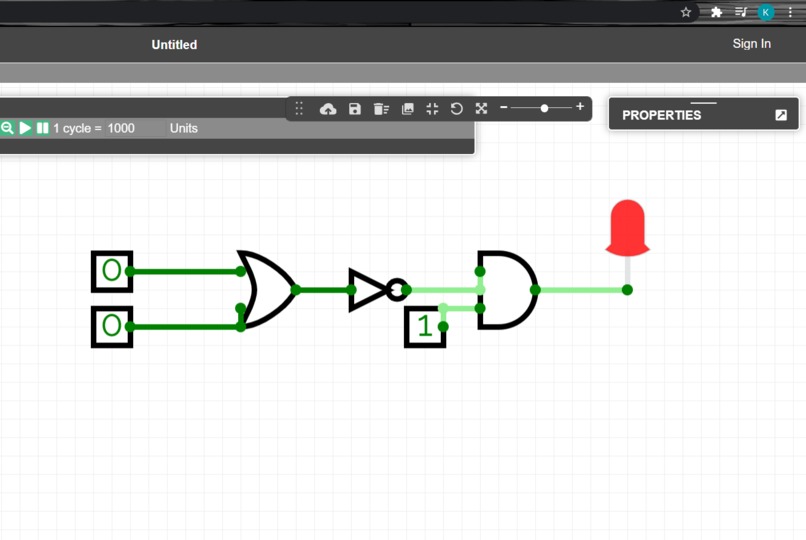
Task: Toggle the input showing 1
Action: pyautogui.click(x=425, y=327)
